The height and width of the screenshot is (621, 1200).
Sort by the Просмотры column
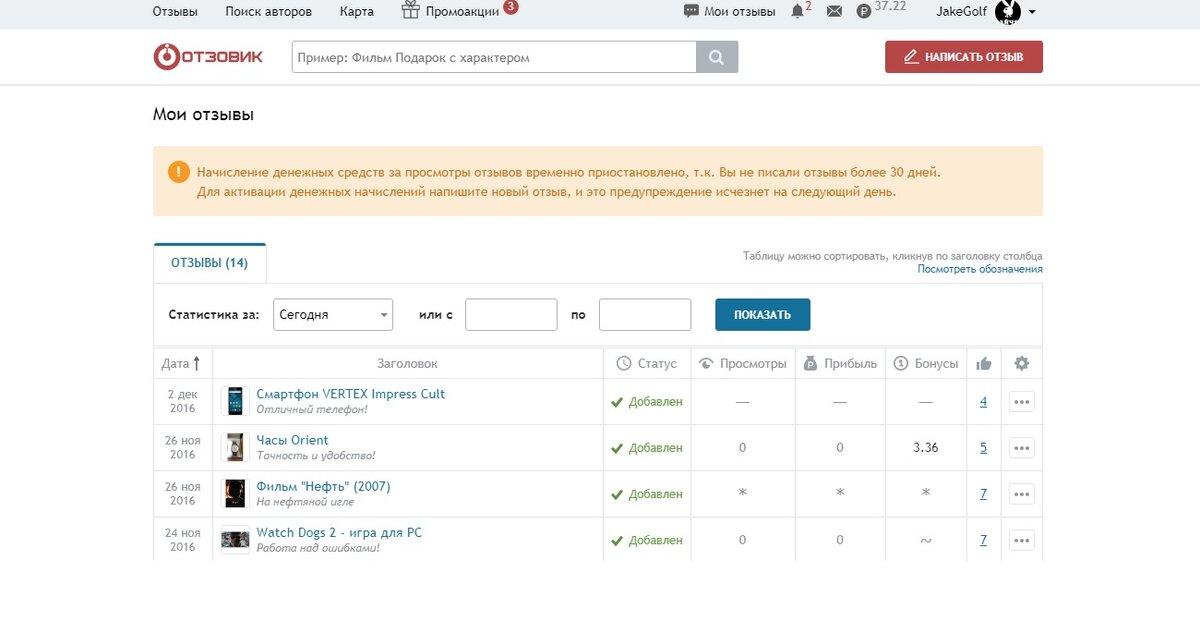[742, 363]
